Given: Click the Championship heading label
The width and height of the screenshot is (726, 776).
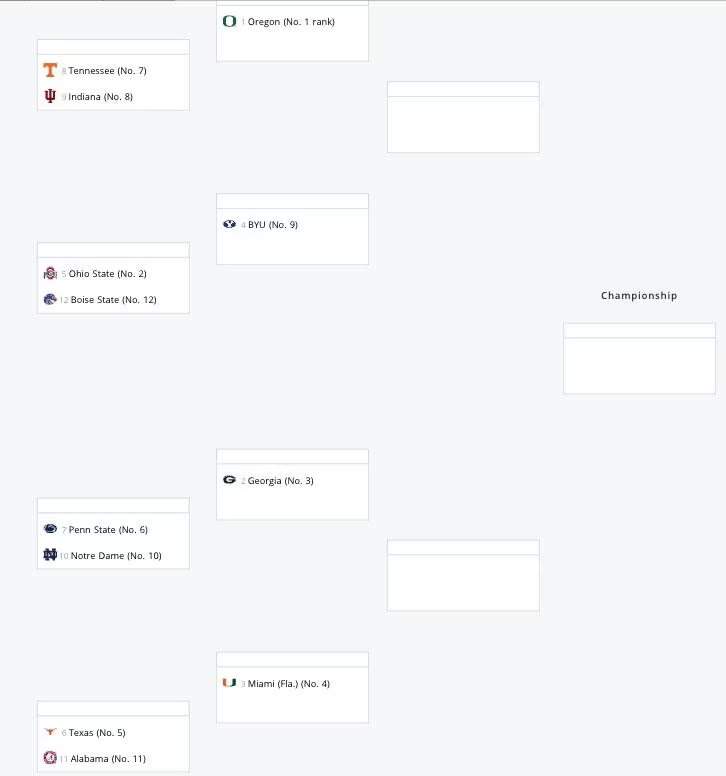Looking at the screenshot, I should point(639,295).
